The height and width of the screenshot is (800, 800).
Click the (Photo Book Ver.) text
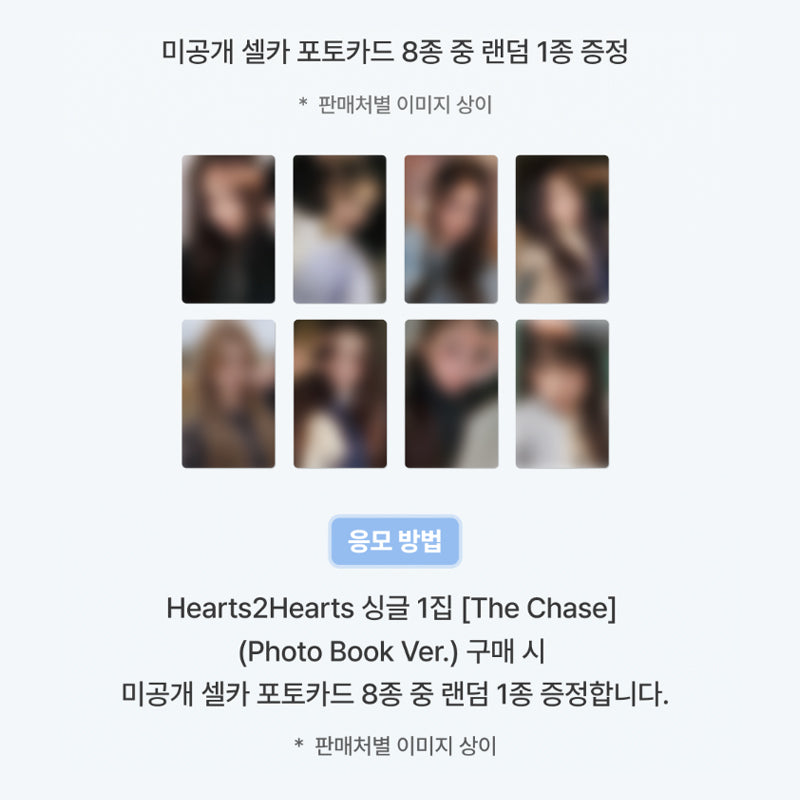pyautogui.click(x=348, y=652)
